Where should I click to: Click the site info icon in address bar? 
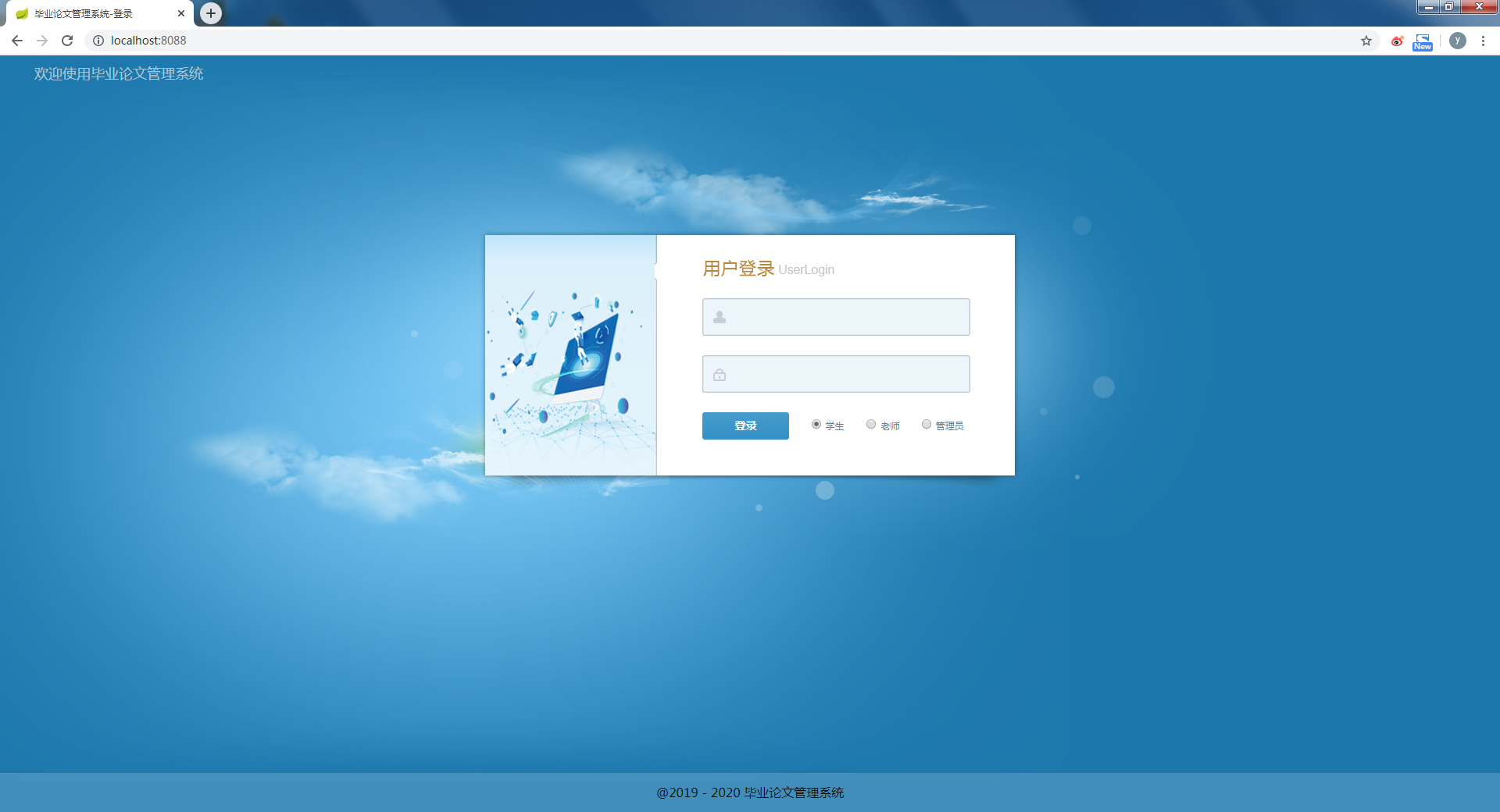(x=97, y=41)
